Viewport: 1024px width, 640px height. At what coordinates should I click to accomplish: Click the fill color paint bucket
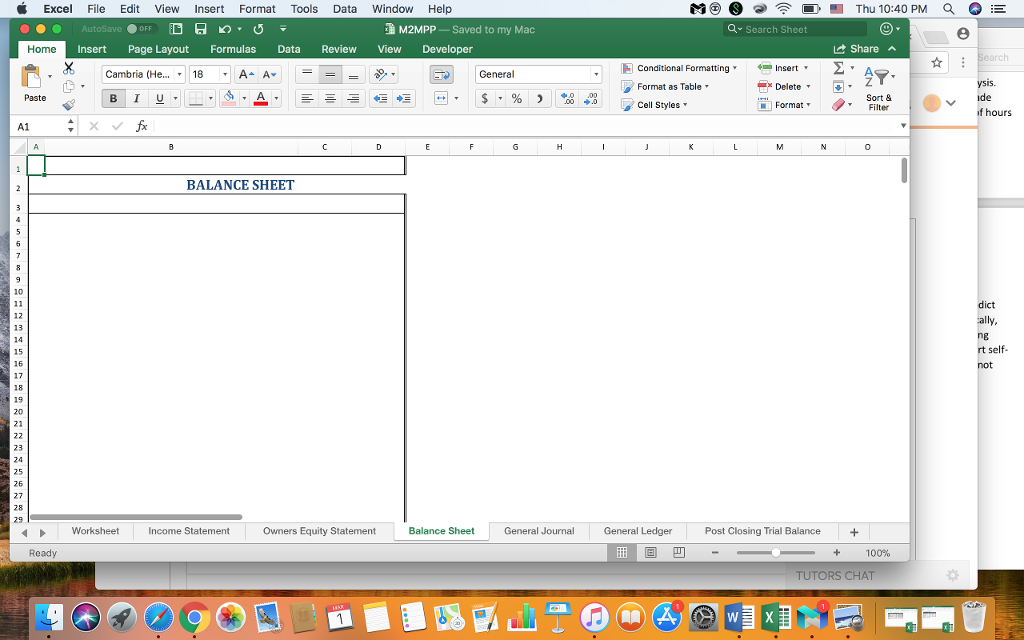pos(229,99)
